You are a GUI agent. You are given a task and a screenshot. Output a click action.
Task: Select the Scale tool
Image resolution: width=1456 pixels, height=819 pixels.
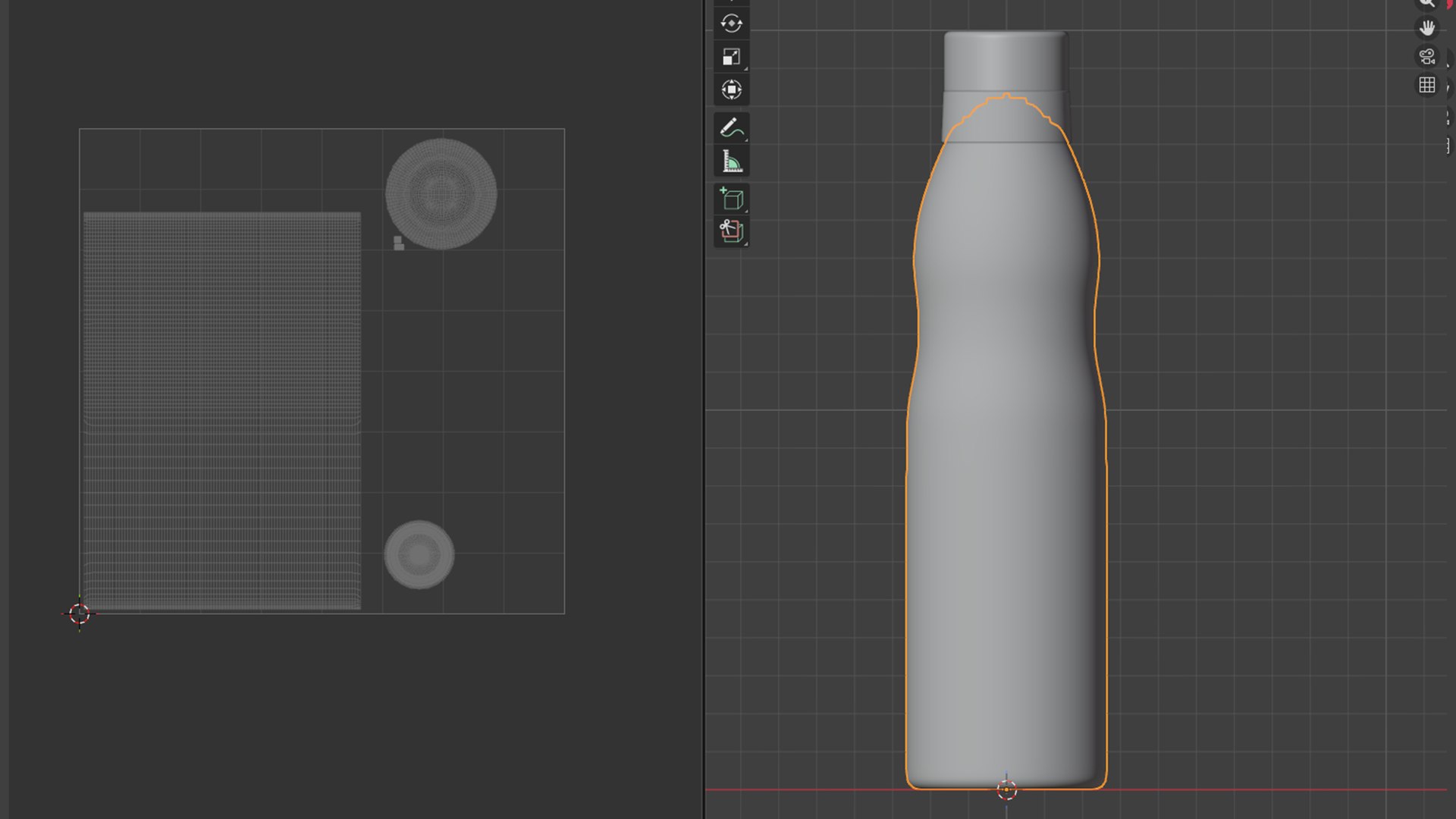(731, 57)
